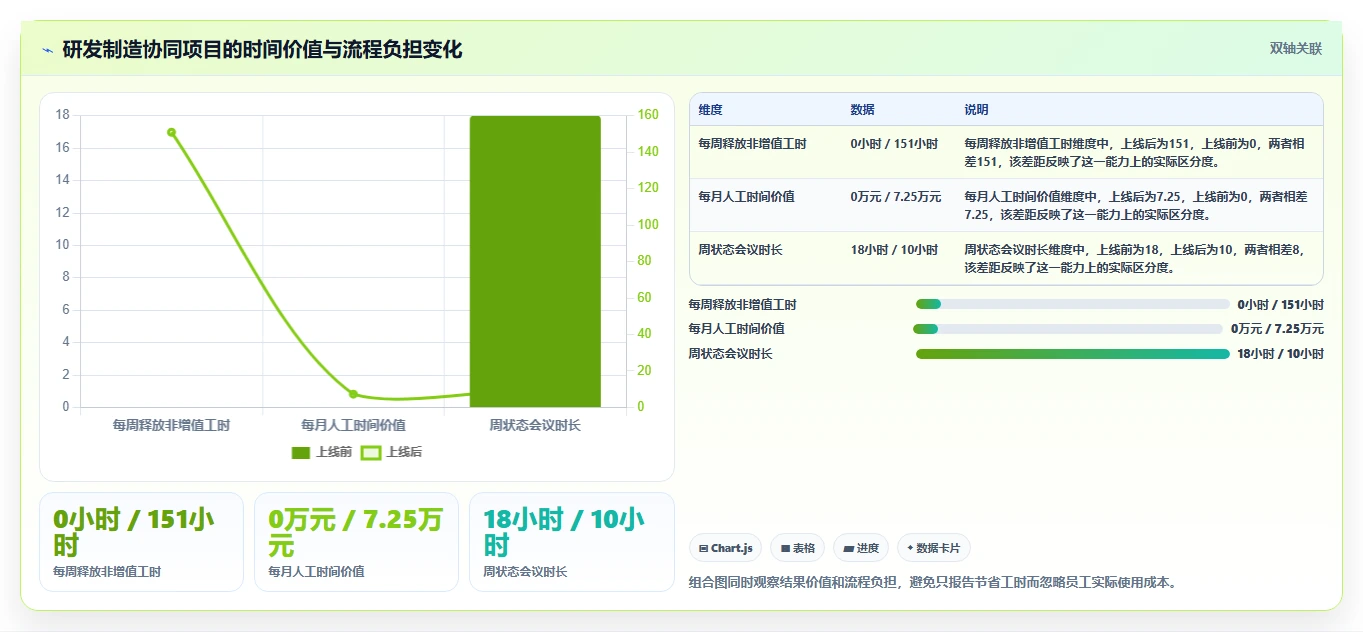Click the x-axis label 周状态会议时长

coord(535,425)
